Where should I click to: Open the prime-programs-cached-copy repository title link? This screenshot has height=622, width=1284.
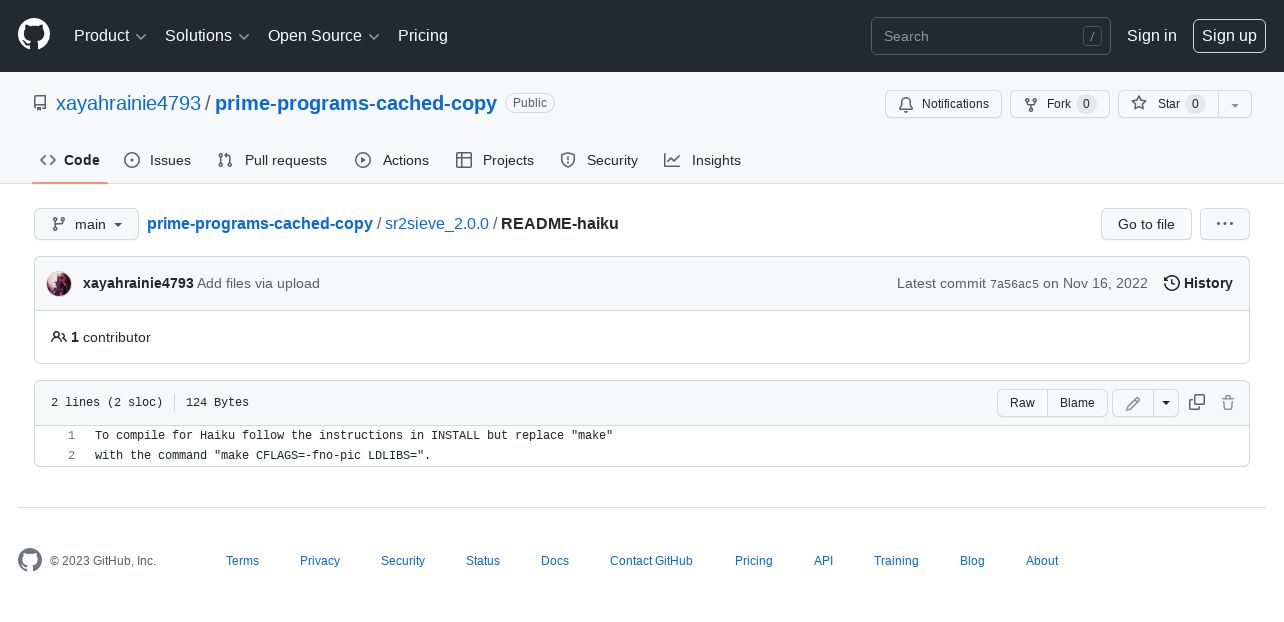click(356, 103)
